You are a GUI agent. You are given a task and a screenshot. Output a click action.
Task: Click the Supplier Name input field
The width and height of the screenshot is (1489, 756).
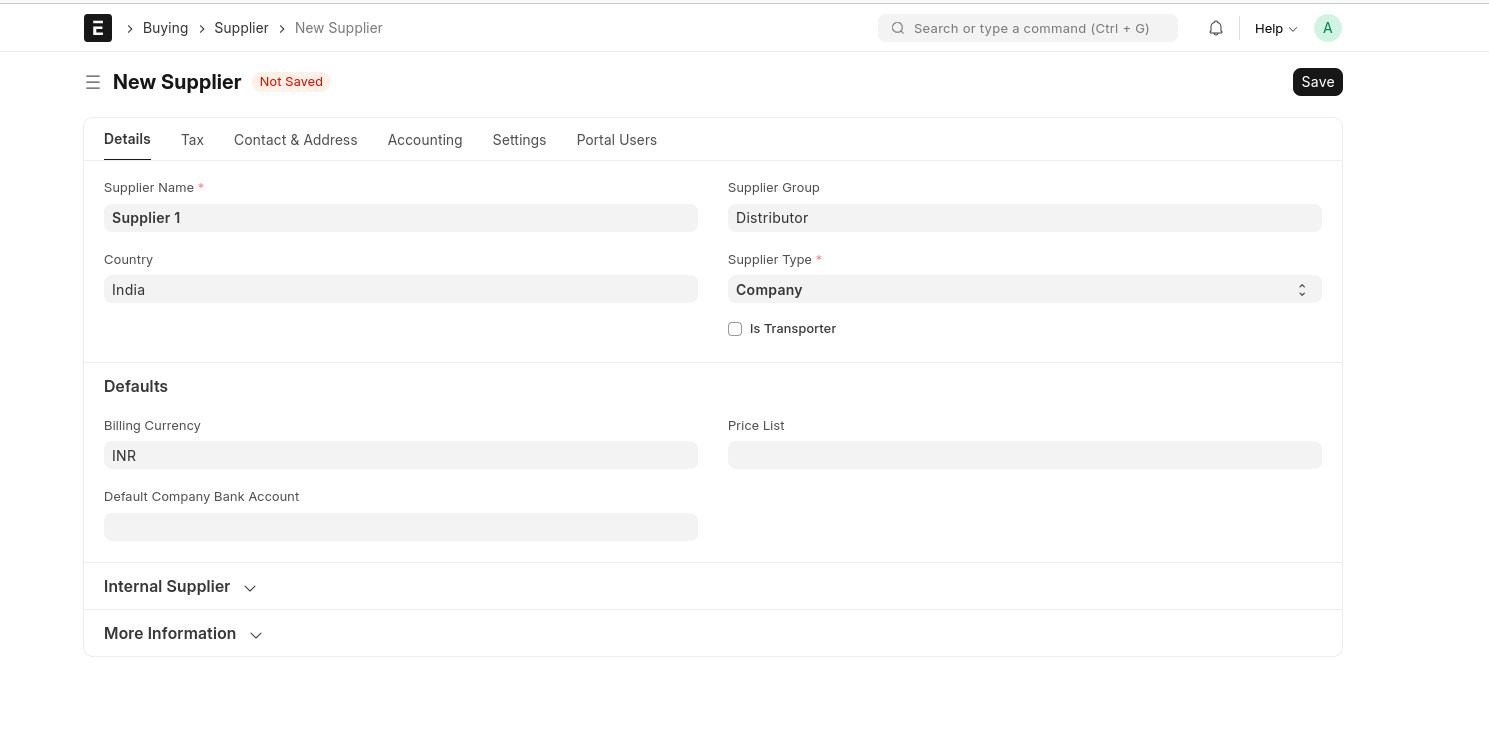tap(400, 218)
